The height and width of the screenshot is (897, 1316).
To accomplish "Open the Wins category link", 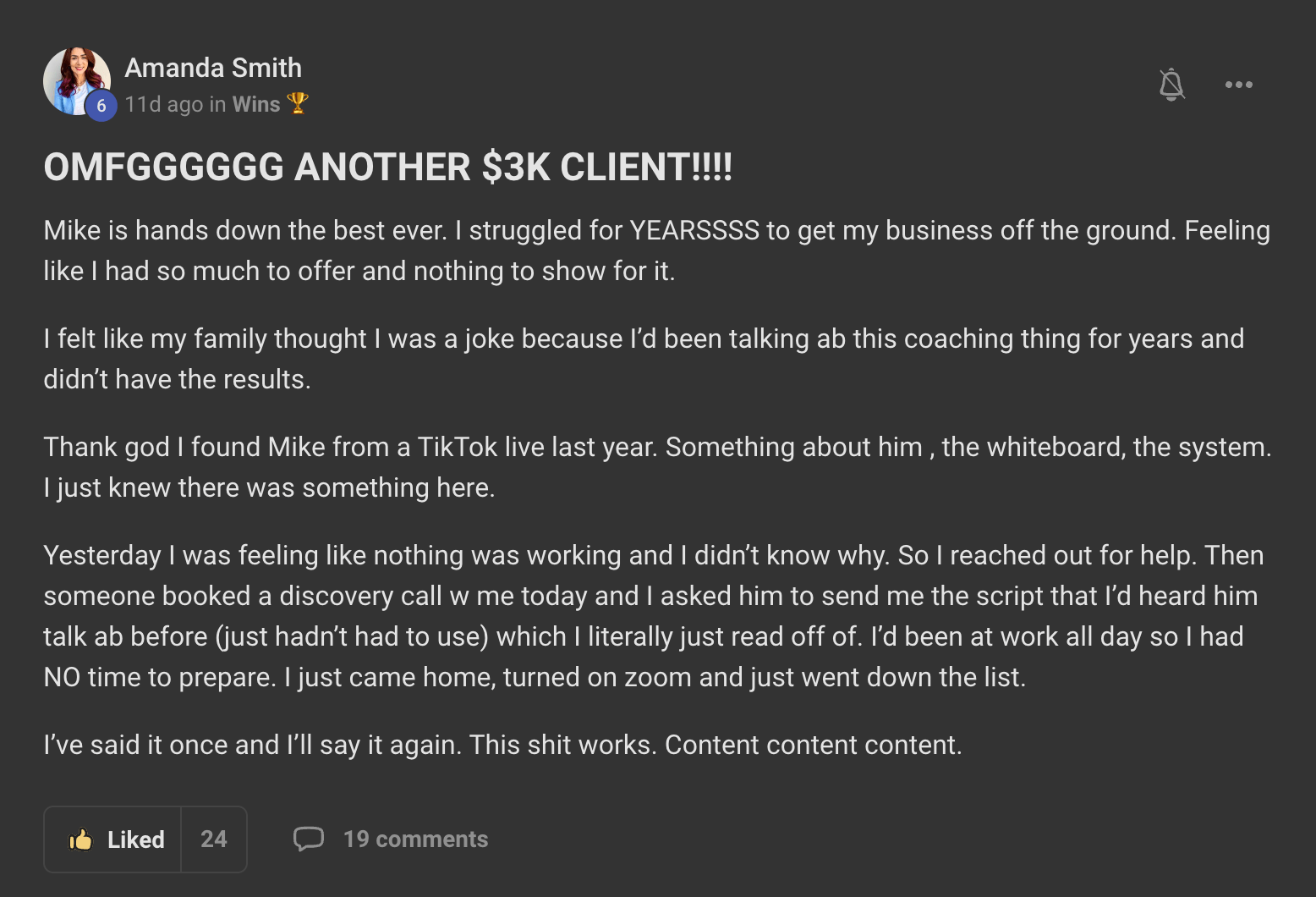I will (256, 104).
